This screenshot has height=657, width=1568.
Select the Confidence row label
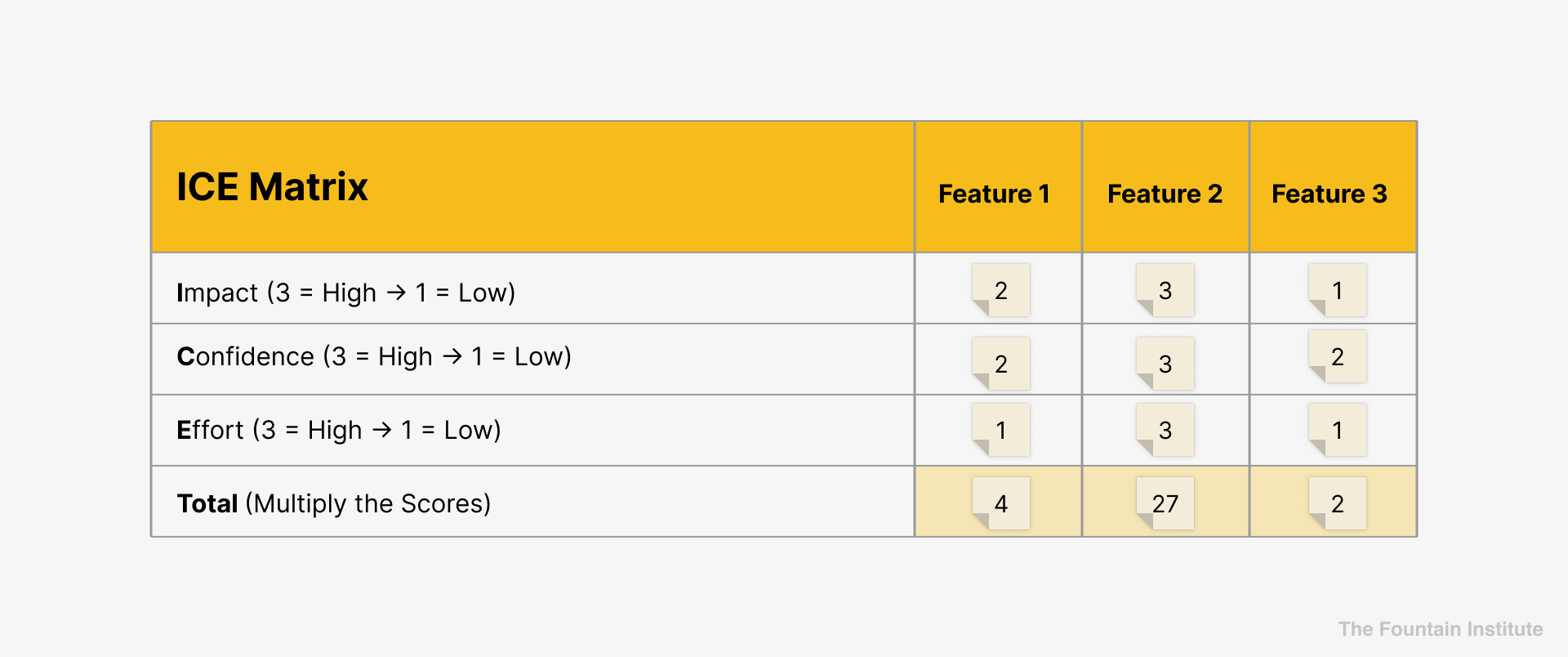(374, 356)
